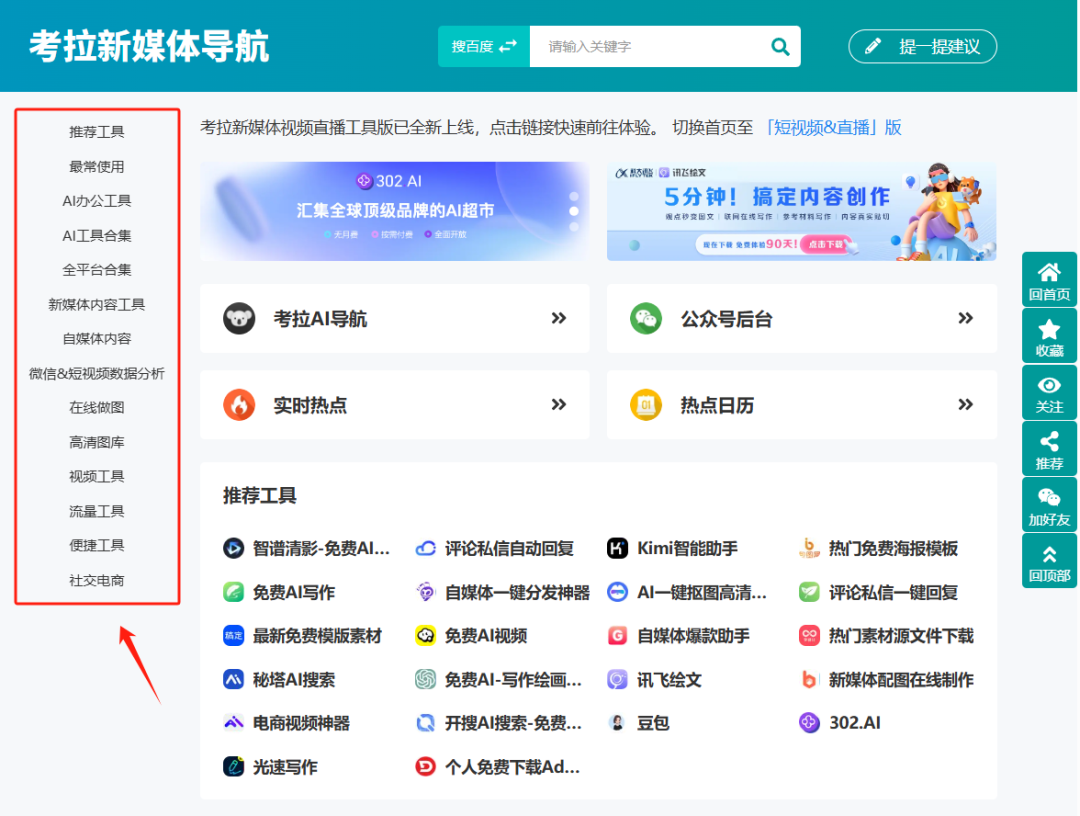Select 推荐工具 in the left sidebar
Image resolution: width=1080 pixels, height=816 pixels.
click(x=96, y=131)
